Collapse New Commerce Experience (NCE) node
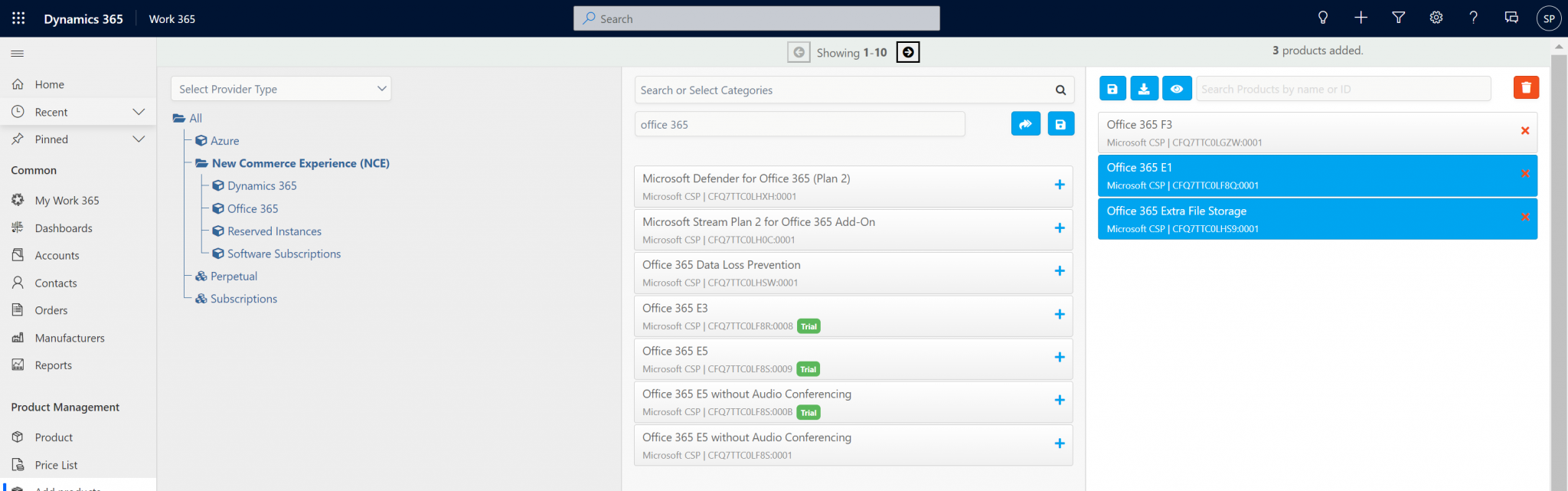The image size is (1568, 491). (x=292, y=163)
